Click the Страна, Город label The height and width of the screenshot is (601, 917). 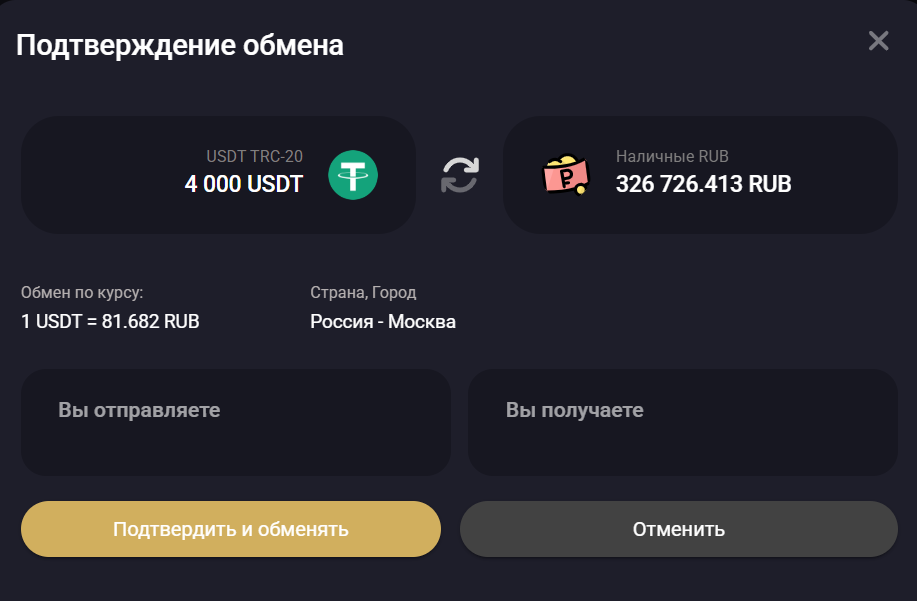point(363,293)
